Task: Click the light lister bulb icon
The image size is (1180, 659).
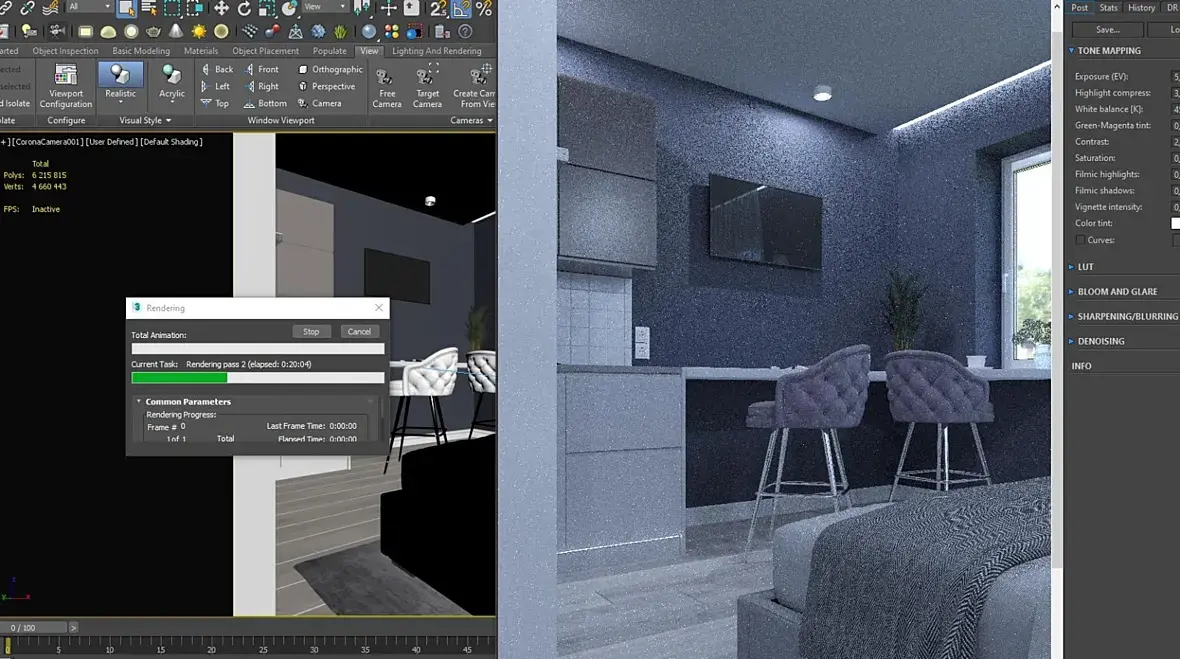Action: point(29,31)
